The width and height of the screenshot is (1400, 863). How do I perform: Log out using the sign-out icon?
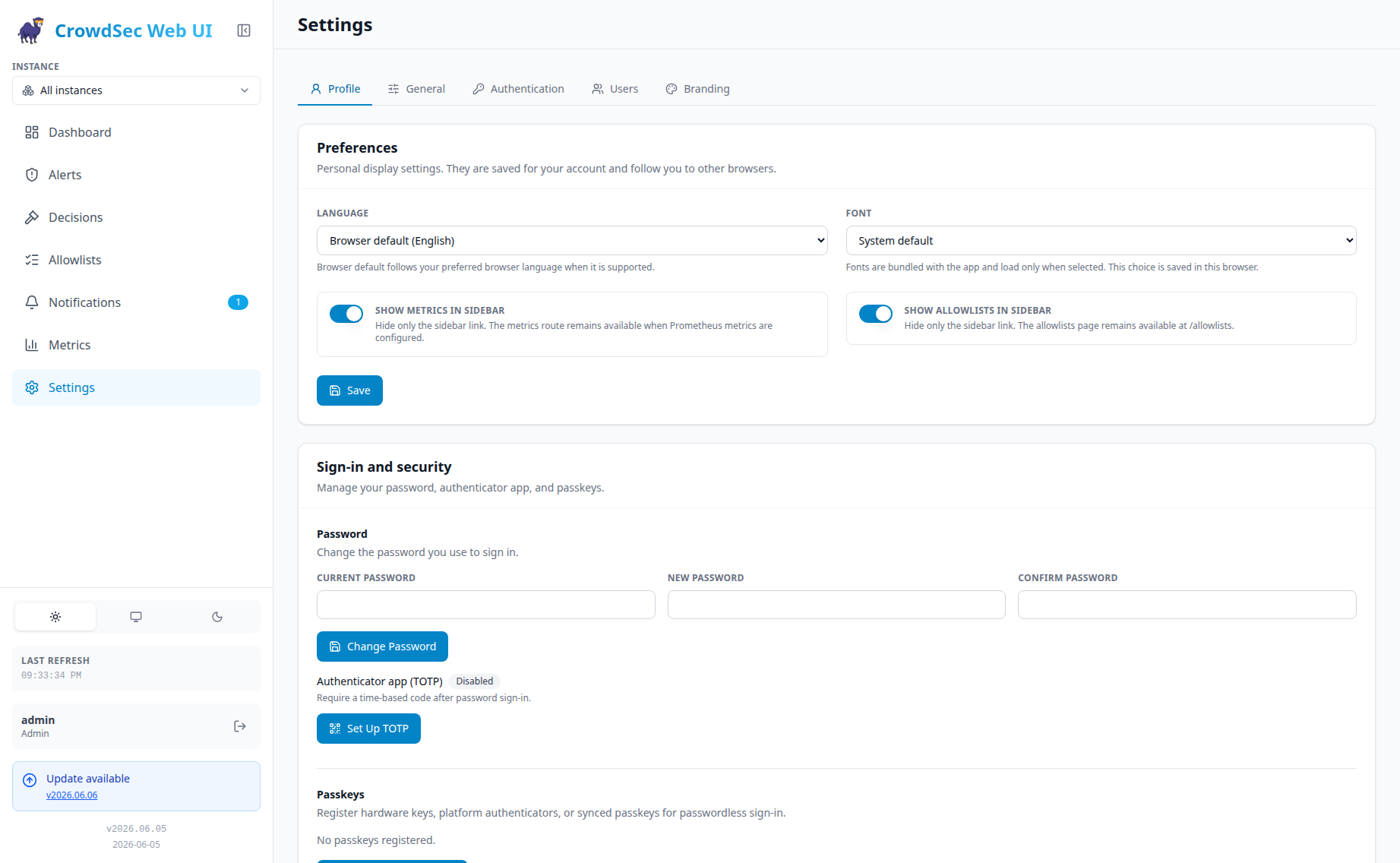(x=240, y=726)
